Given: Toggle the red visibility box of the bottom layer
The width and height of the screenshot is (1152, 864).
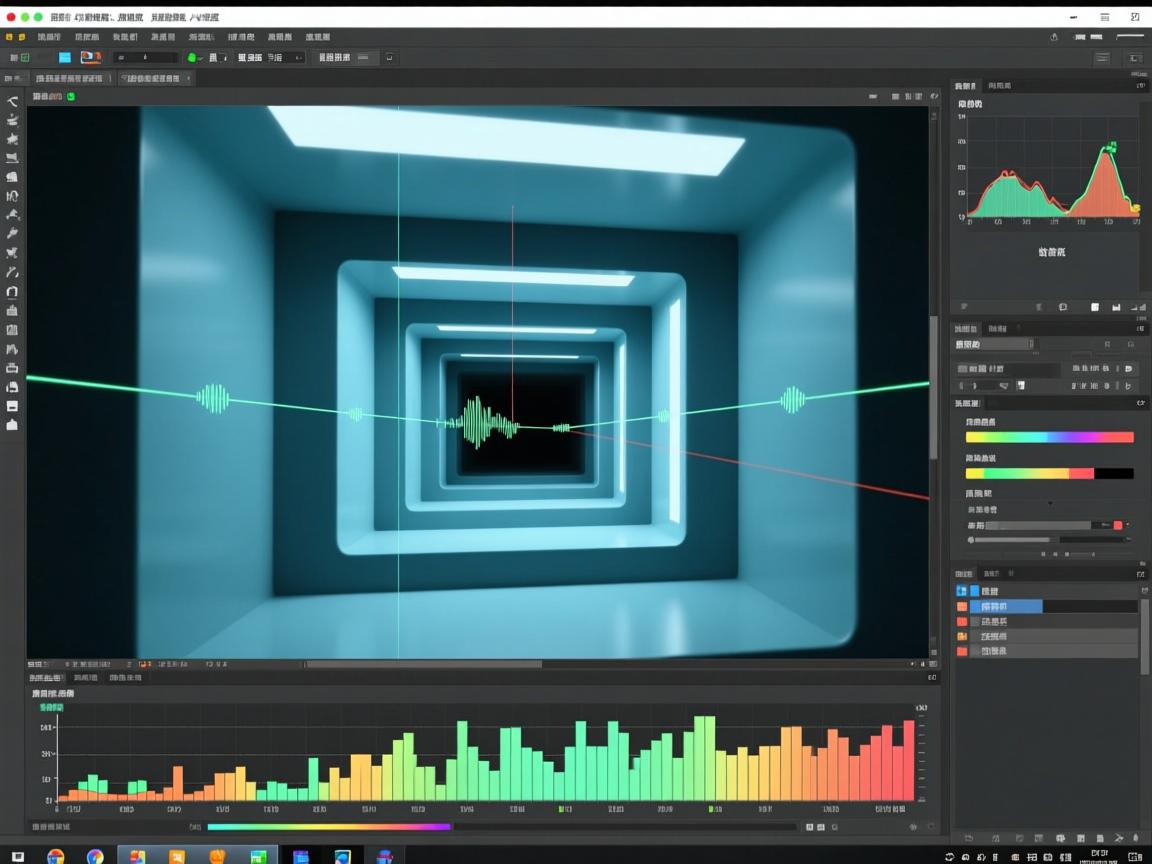Looking at the screenshot, I should click(x=962, y=651).
